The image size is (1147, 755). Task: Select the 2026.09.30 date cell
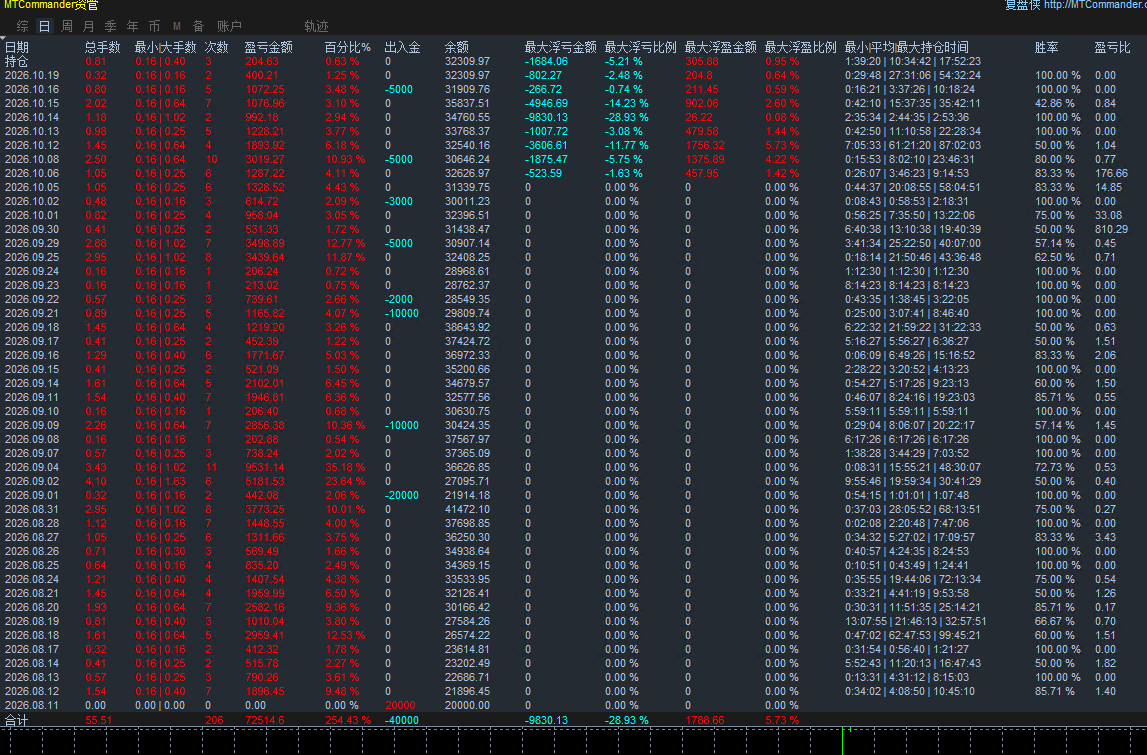point(32,229)
